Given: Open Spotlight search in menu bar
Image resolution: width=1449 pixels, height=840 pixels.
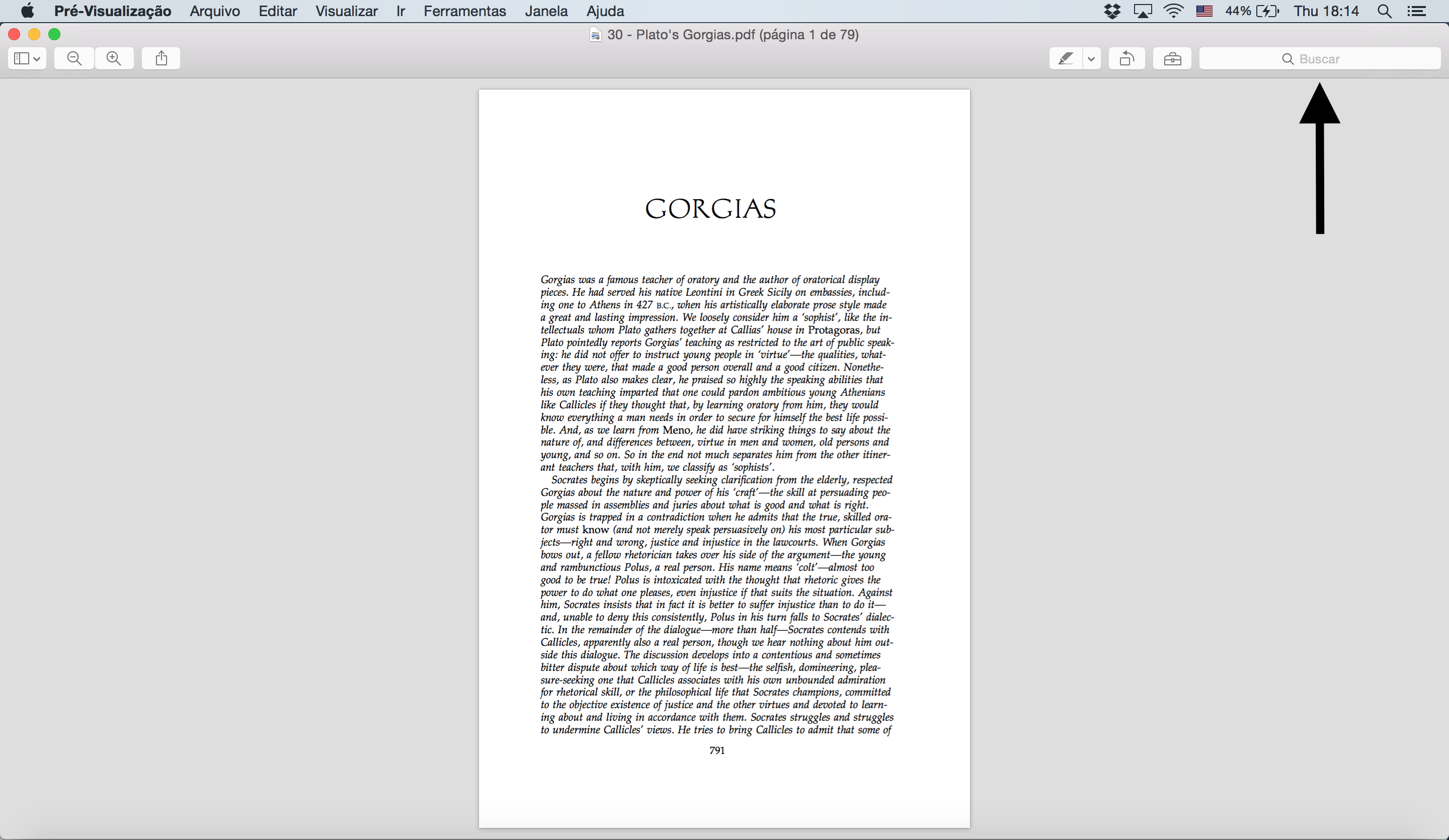Looking at the screenshot, I should [1385, 11].
